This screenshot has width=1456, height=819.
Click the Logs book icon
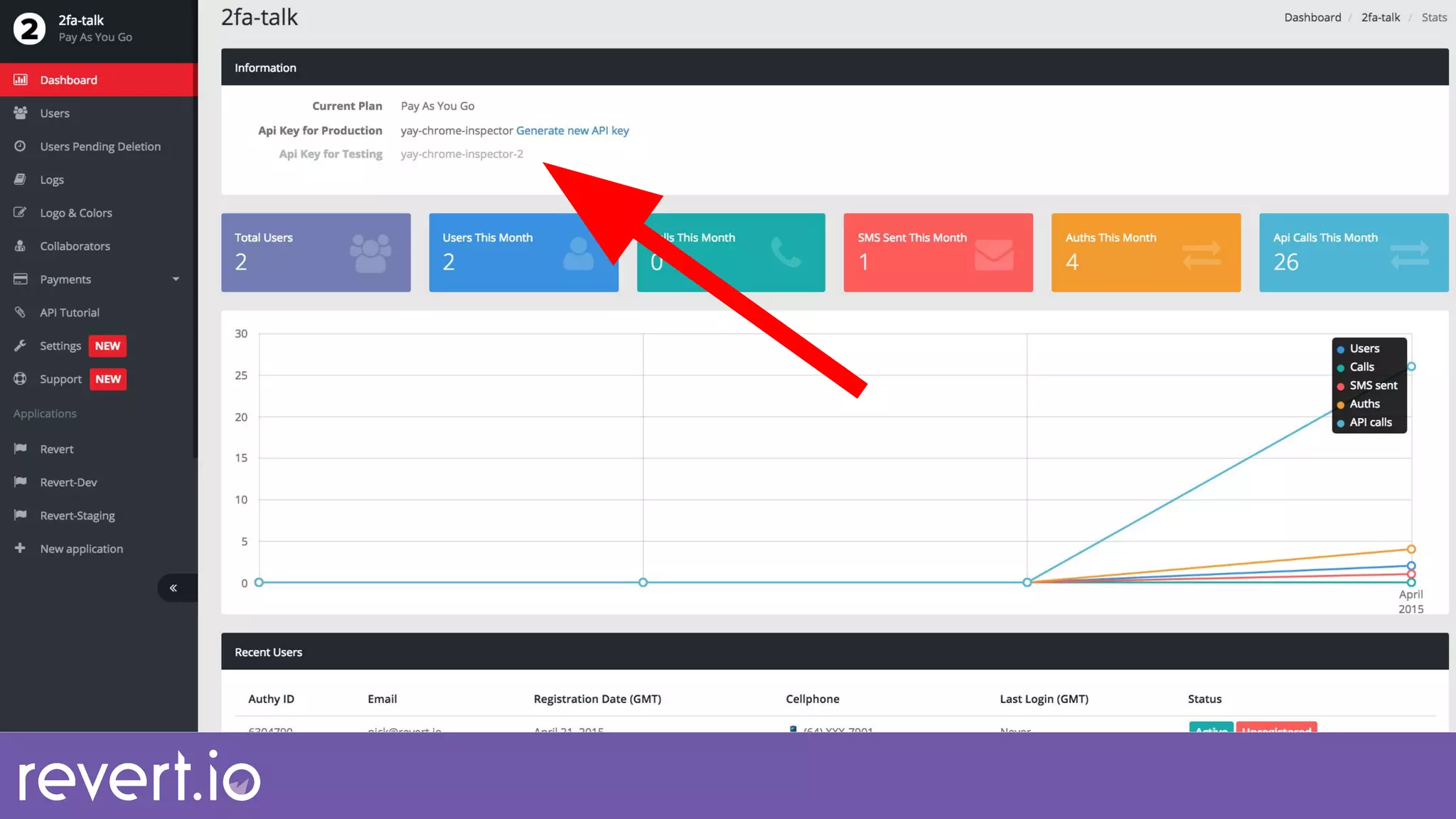(20, 179)
